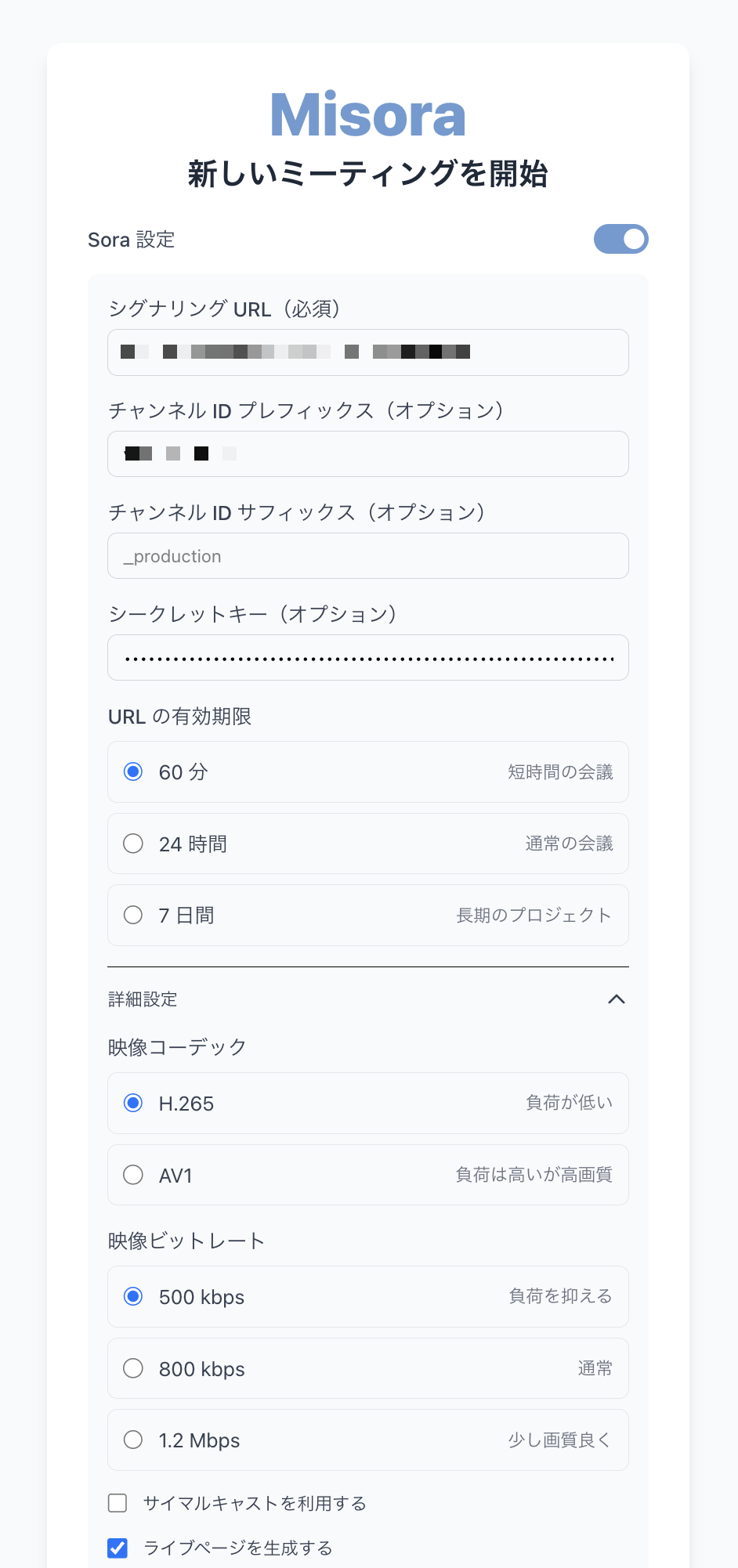Viewport: 738px width, 1568px height.
Task: Select the 500 kbps bitrate
Action: click(133, 1297)
